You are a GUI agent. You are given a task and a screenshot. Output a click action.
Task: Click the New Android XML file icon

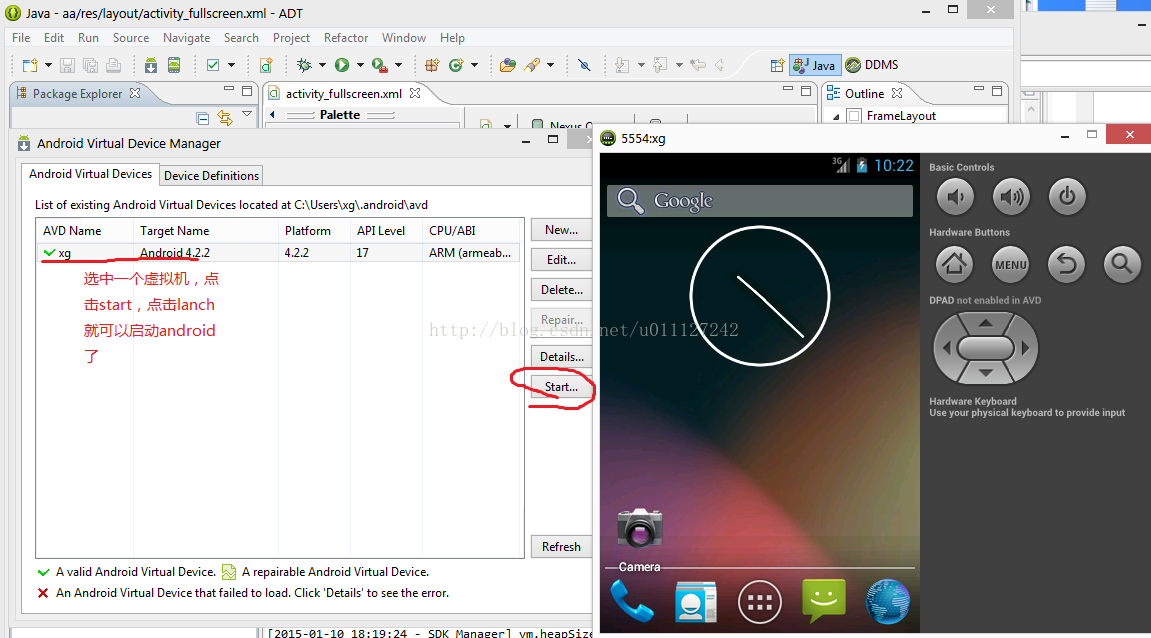[266, 65]
